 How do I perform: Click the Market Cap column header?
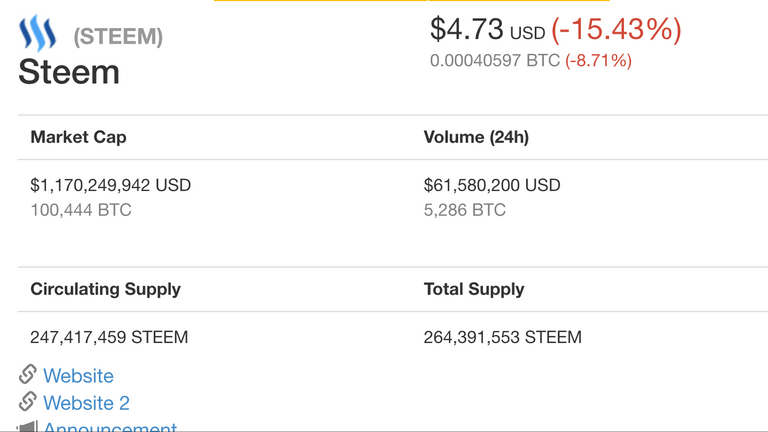[78, 137]
